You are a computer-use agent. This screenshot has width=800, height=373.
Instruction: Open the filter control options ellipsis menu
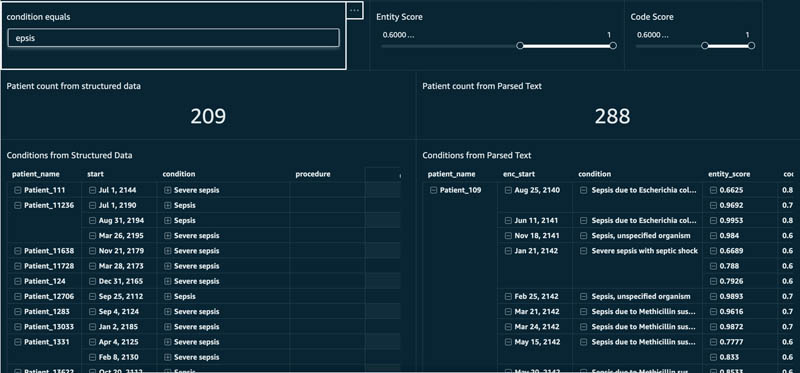[355, 10]
